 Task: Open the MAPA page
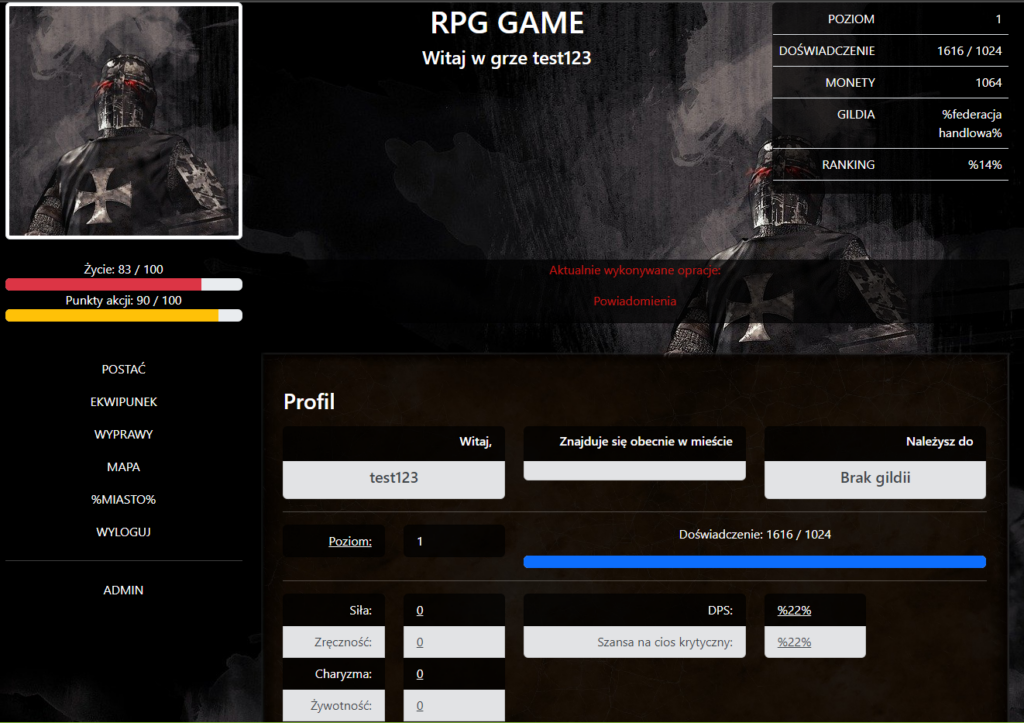coord(124,467)
